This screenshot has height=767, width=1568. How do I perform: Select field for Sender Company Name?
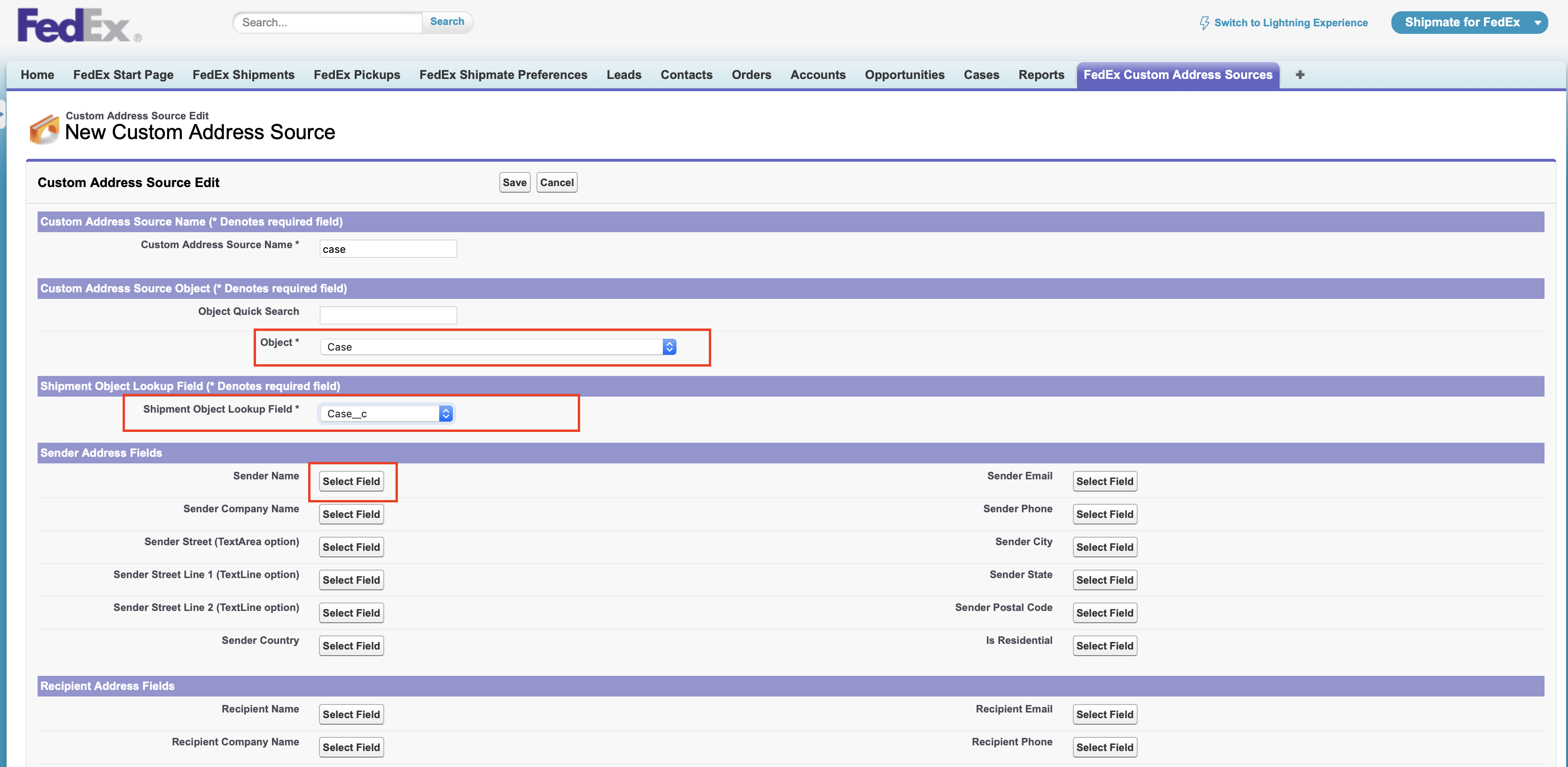[x=351, y=514]
